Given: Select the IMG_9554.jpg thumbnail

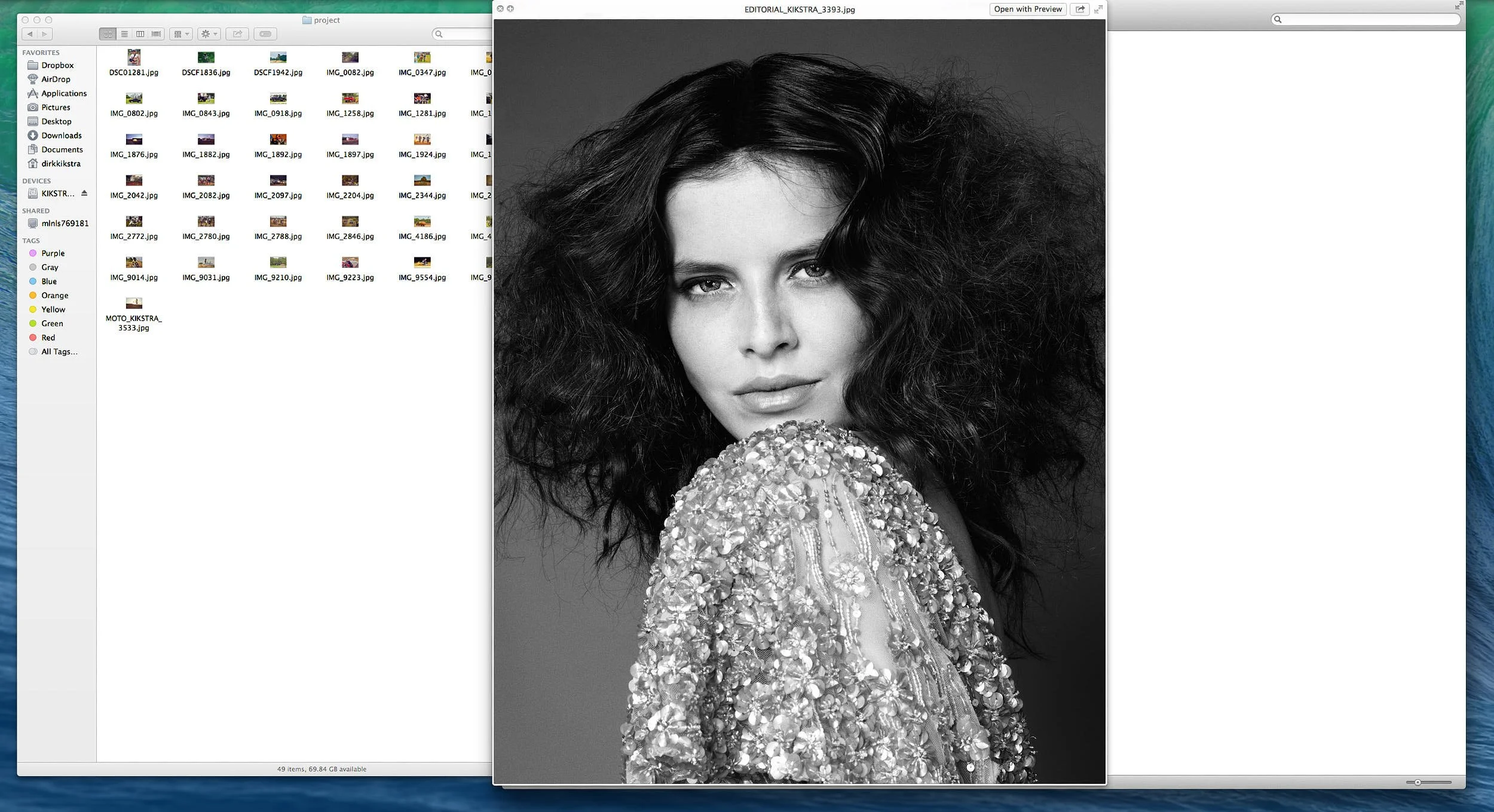Looking at the screenshot, I should click(422, 262).
